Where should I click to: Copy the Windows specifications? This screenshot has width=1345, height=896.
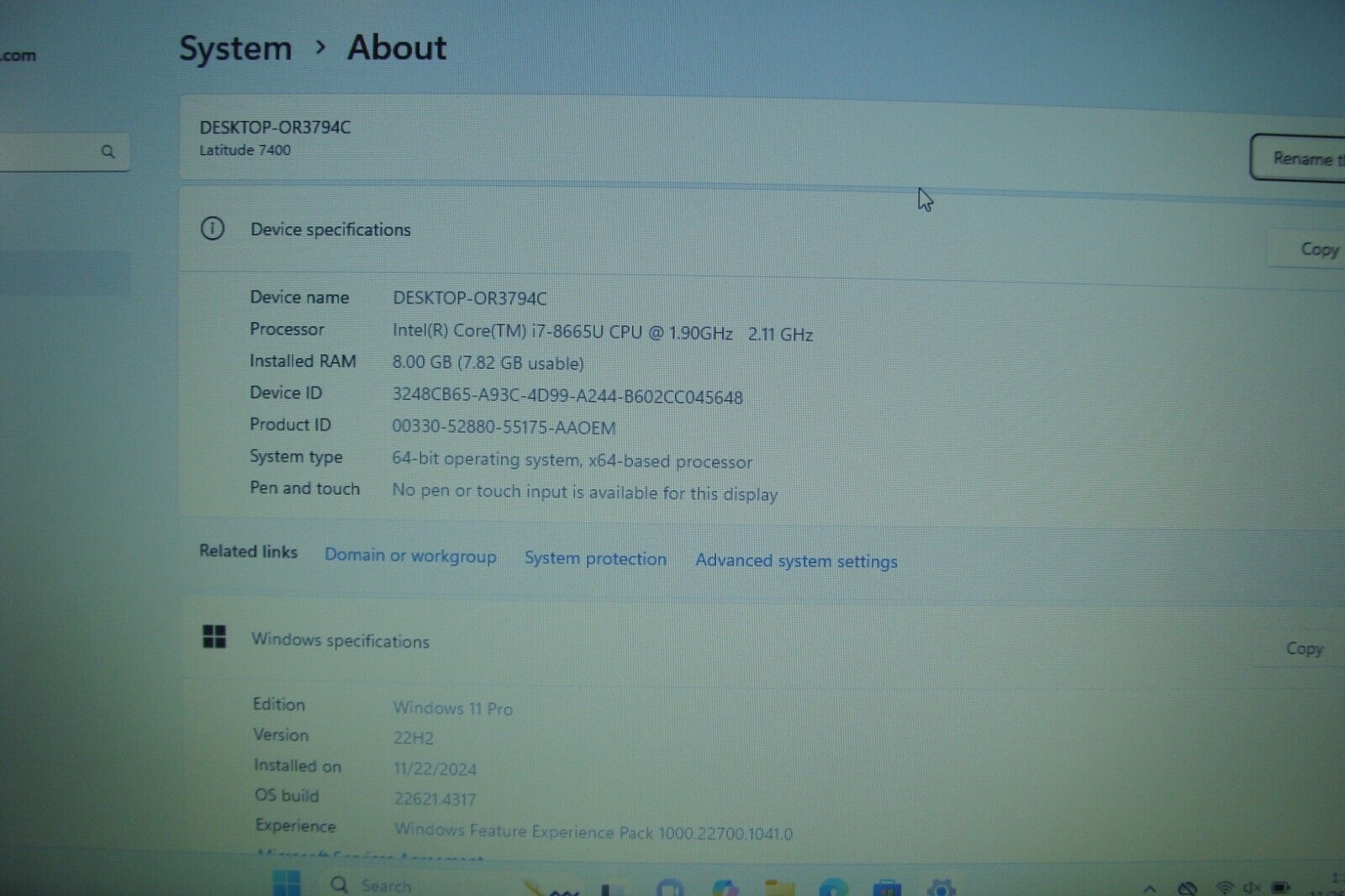(1304, 648)
